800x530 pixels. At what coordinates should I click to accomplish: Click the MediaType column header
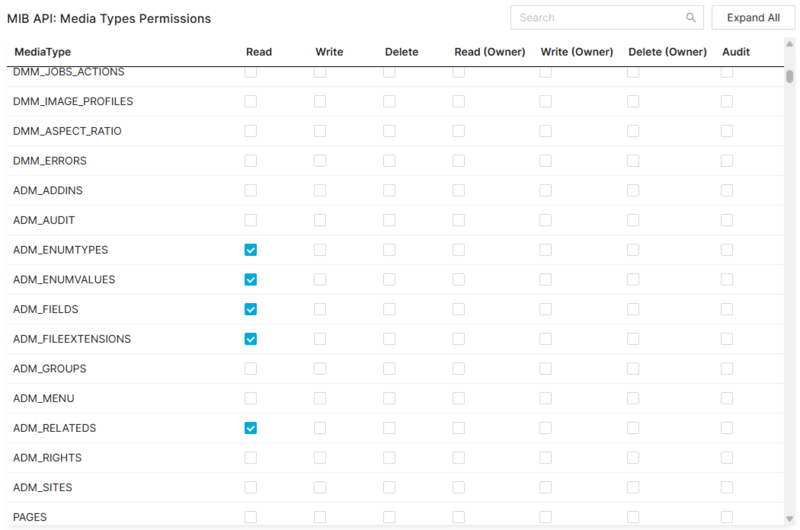pyautogui.click(x=42, y=52)
